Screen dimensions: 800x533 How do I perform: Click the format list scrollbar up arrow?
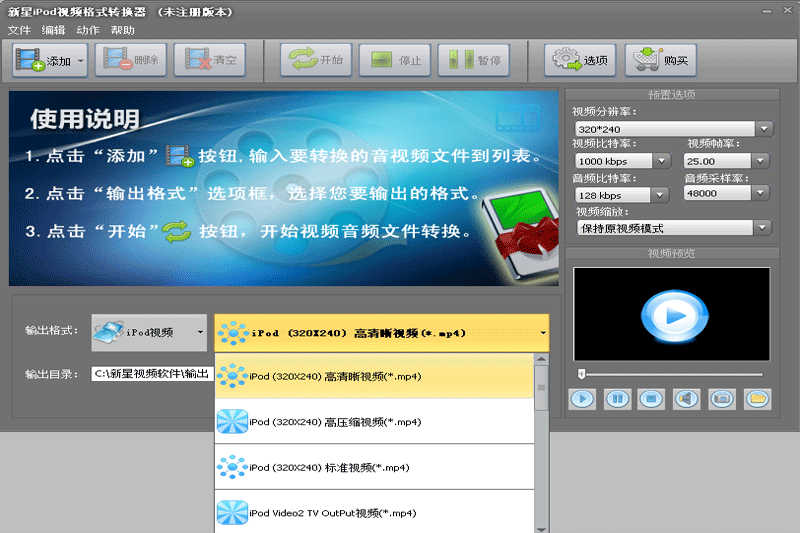(x=541, y=359)
